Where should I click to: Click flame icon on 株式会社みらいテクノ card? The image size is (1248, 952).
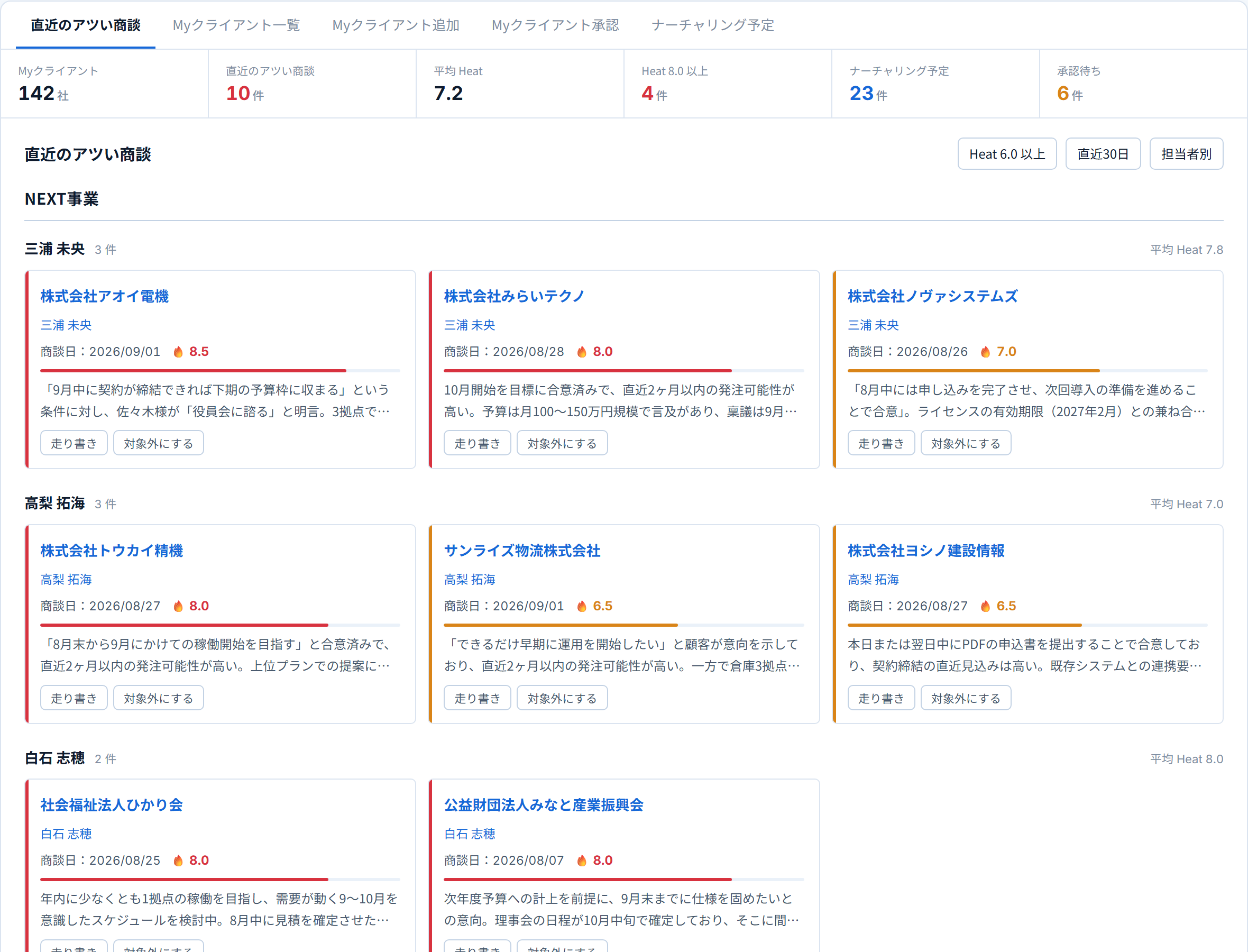click(582, 352)
